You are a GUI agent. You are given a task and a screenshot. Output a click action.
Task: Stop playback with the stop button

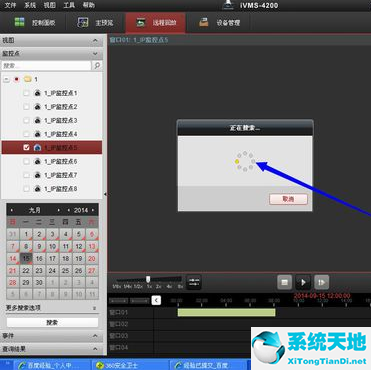click(x=284, y=282)
